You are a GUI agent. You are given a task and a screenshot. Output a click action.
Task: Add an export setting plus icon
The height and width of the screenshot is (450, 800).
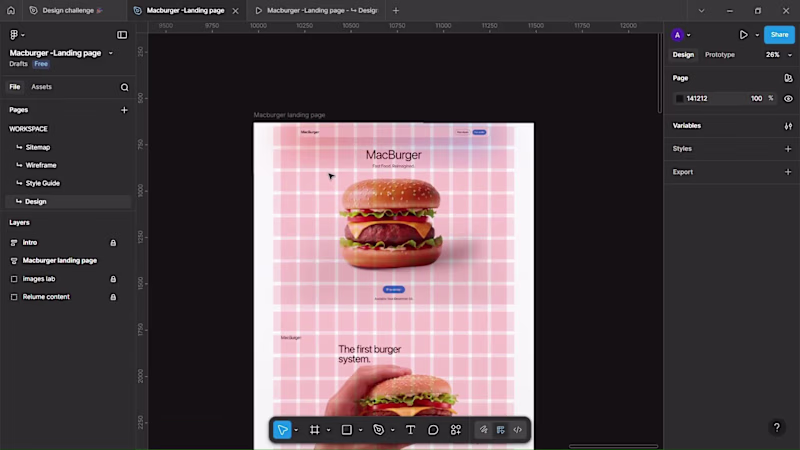(x=788, y=172)
